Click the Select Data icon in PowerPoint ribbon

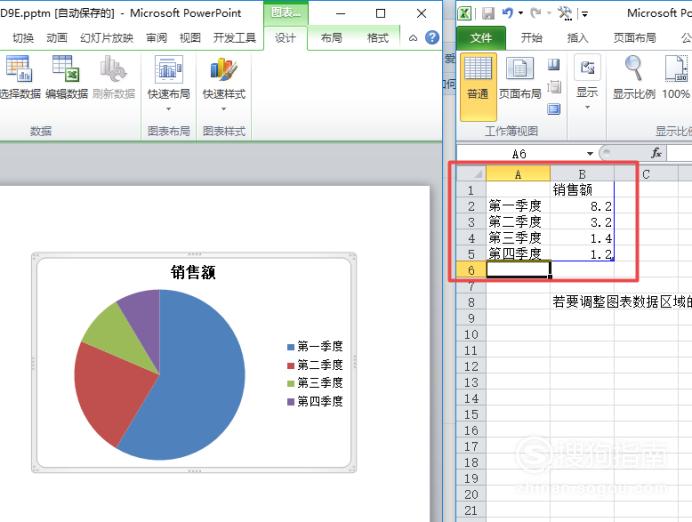click(x=19, y=77)
